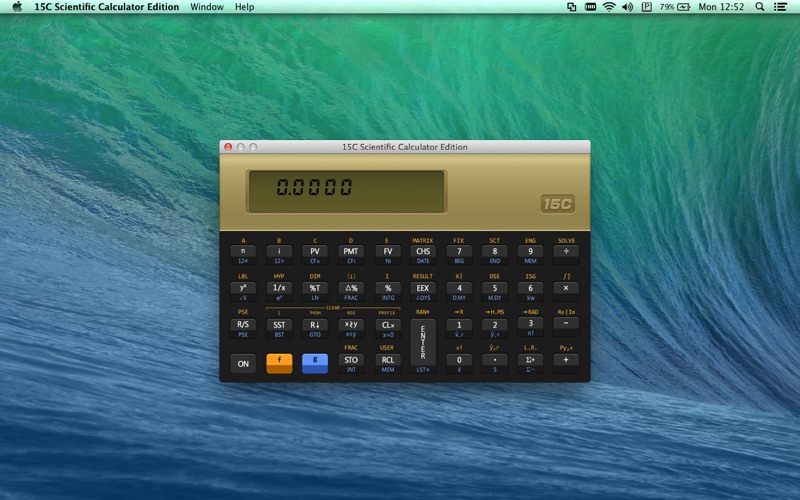The image size is (800, 500).
Task: Click the RCL recall key
Action: 387,363
